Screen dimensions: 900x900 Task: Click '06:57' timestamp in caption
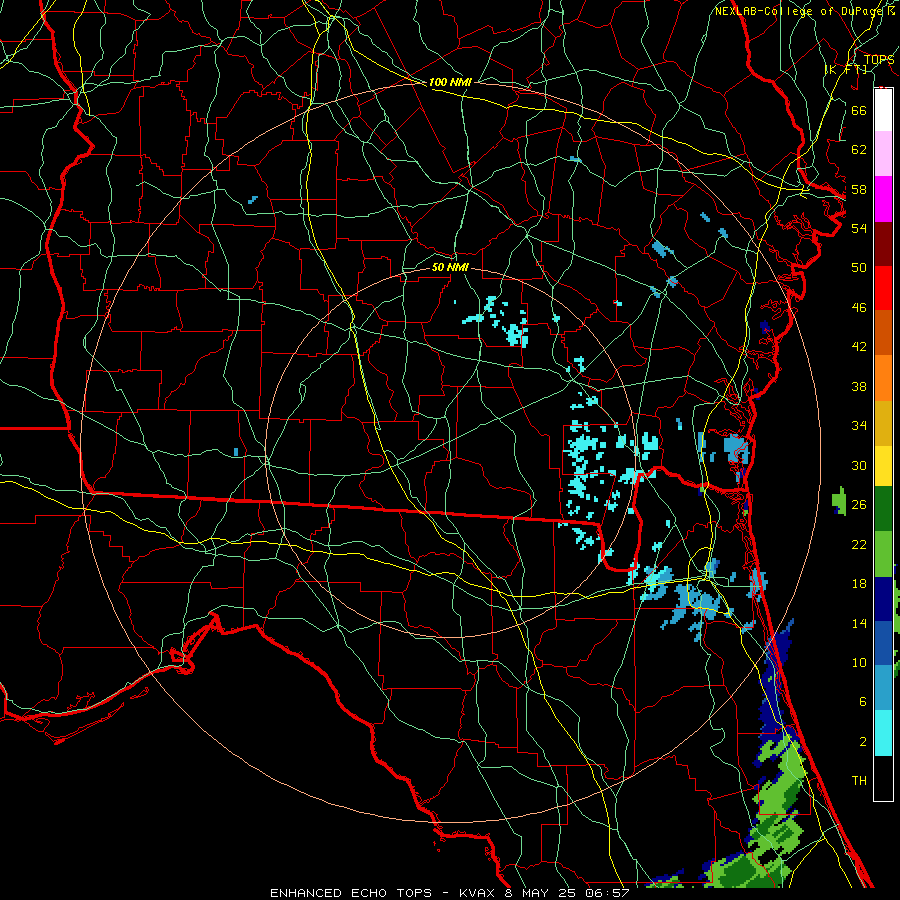tap(607, 893)
